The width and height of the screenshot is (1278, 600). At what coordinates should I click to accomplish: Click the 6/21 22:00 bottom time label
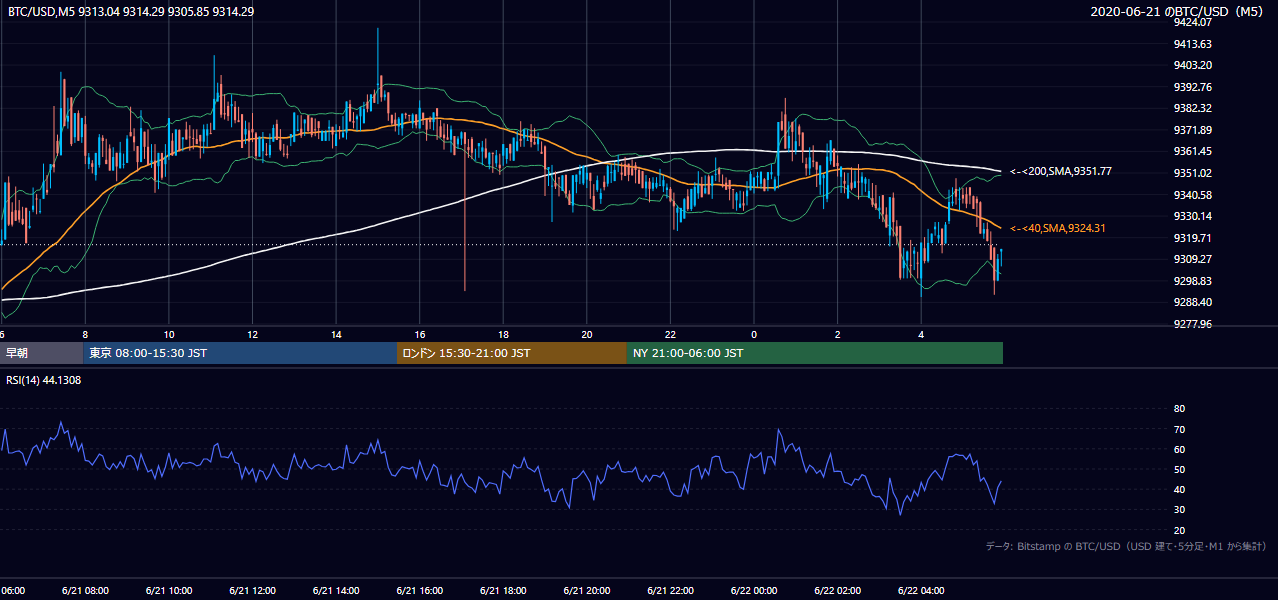[670, 591]
